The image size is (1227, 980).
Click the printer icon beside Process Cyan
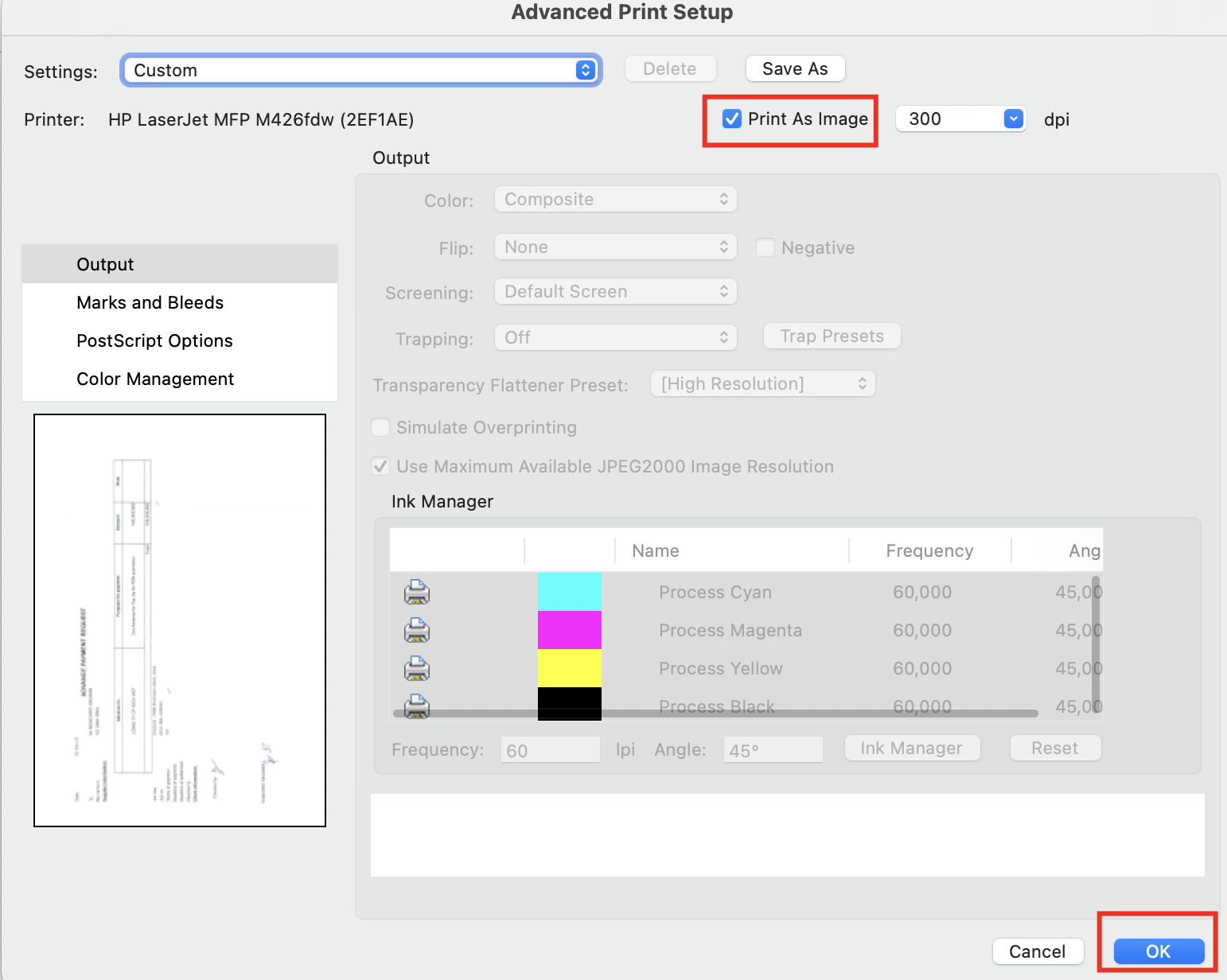coord(417,592)
